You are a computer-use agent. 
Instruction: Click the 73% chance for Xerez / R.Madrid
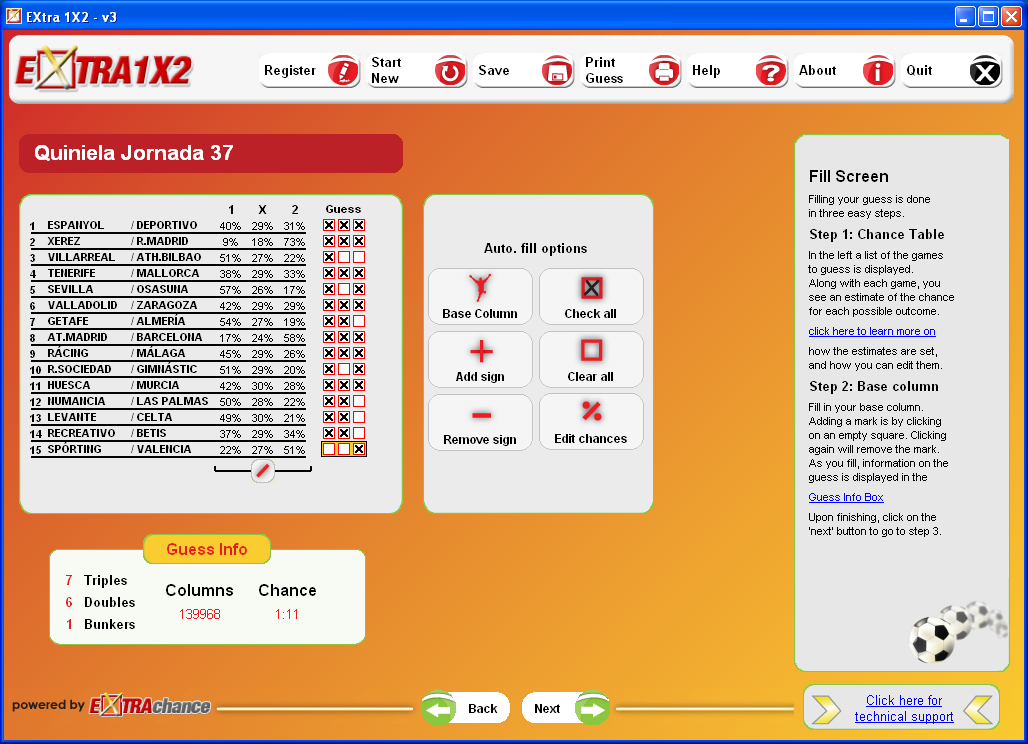pos(294,242)
